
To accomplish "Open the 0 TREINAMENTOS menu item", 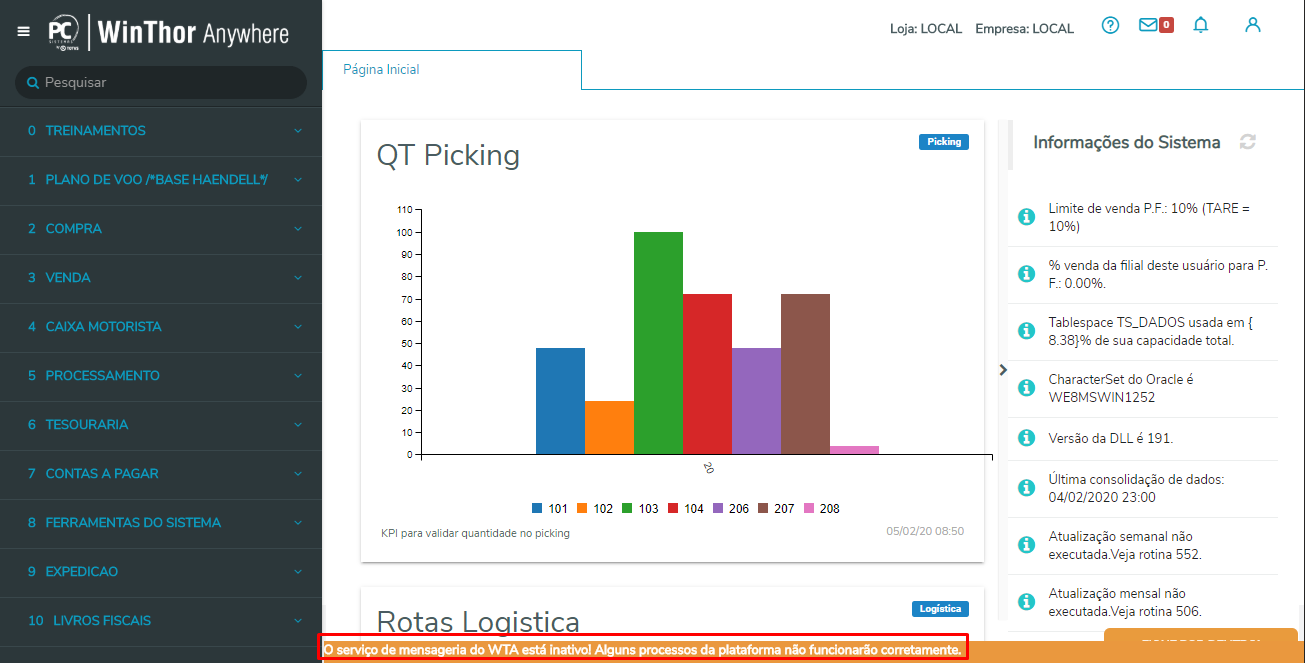I will 161,131.
